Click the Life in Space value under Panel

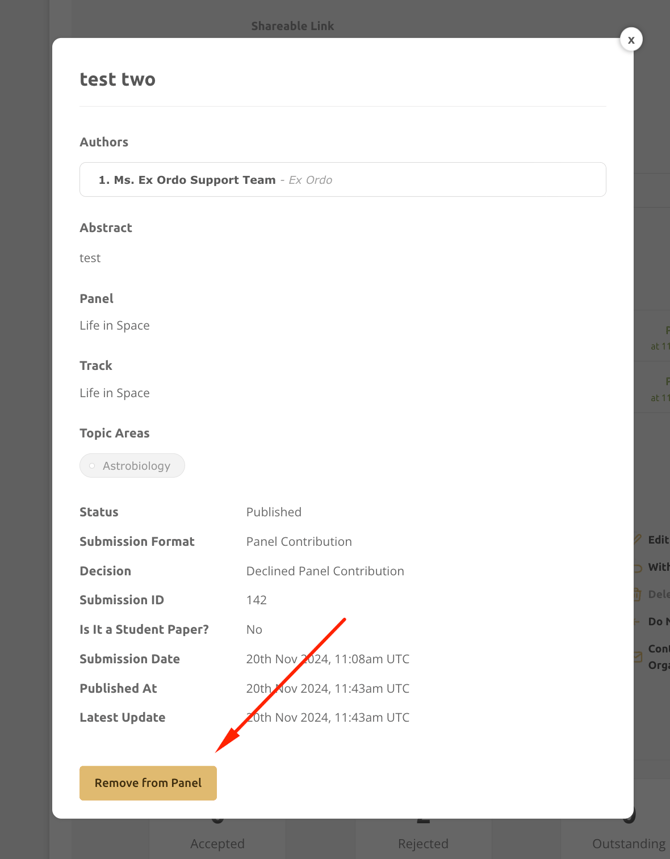click(114, 326)
